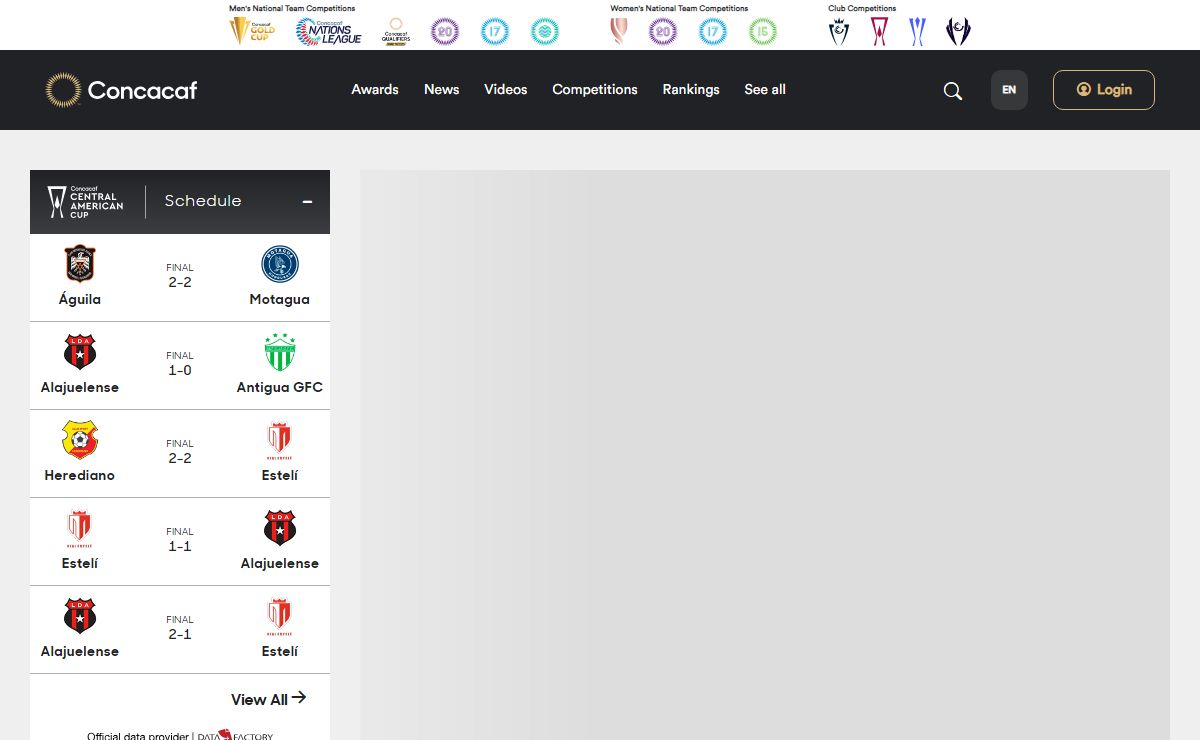Go to the Rankings menu item

(x=690, y=90)
